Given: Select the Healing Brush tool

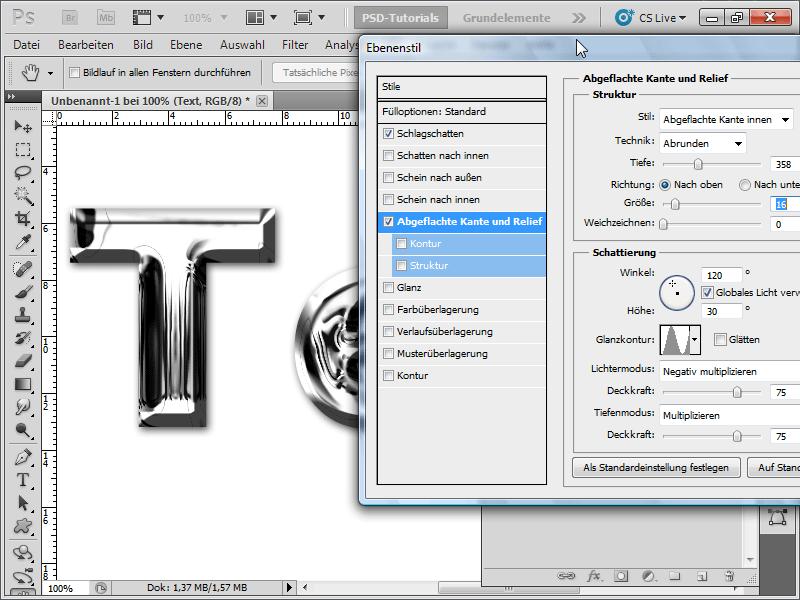Looking at the screenshot, I should pyautogui.click(x=23, y=269).
